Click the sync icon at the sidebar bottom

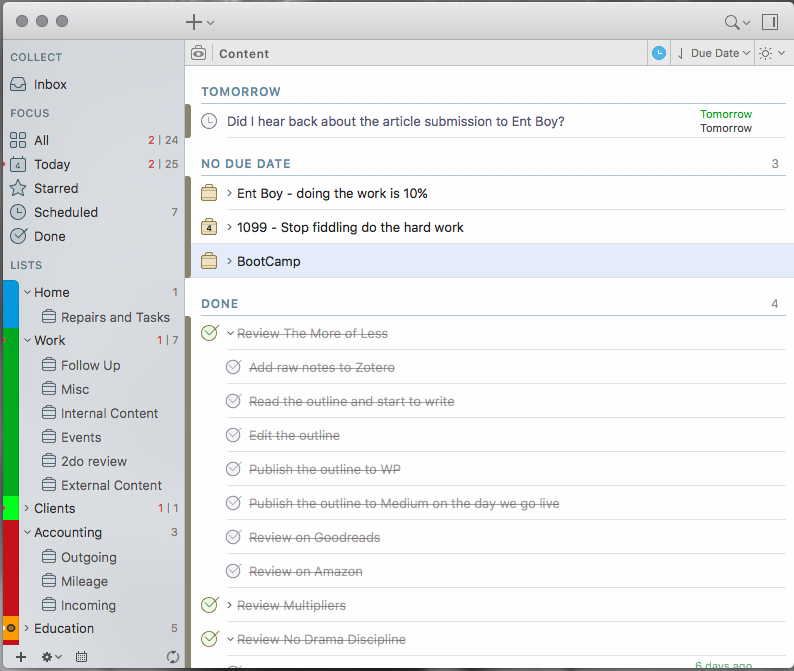coord(173,657)
